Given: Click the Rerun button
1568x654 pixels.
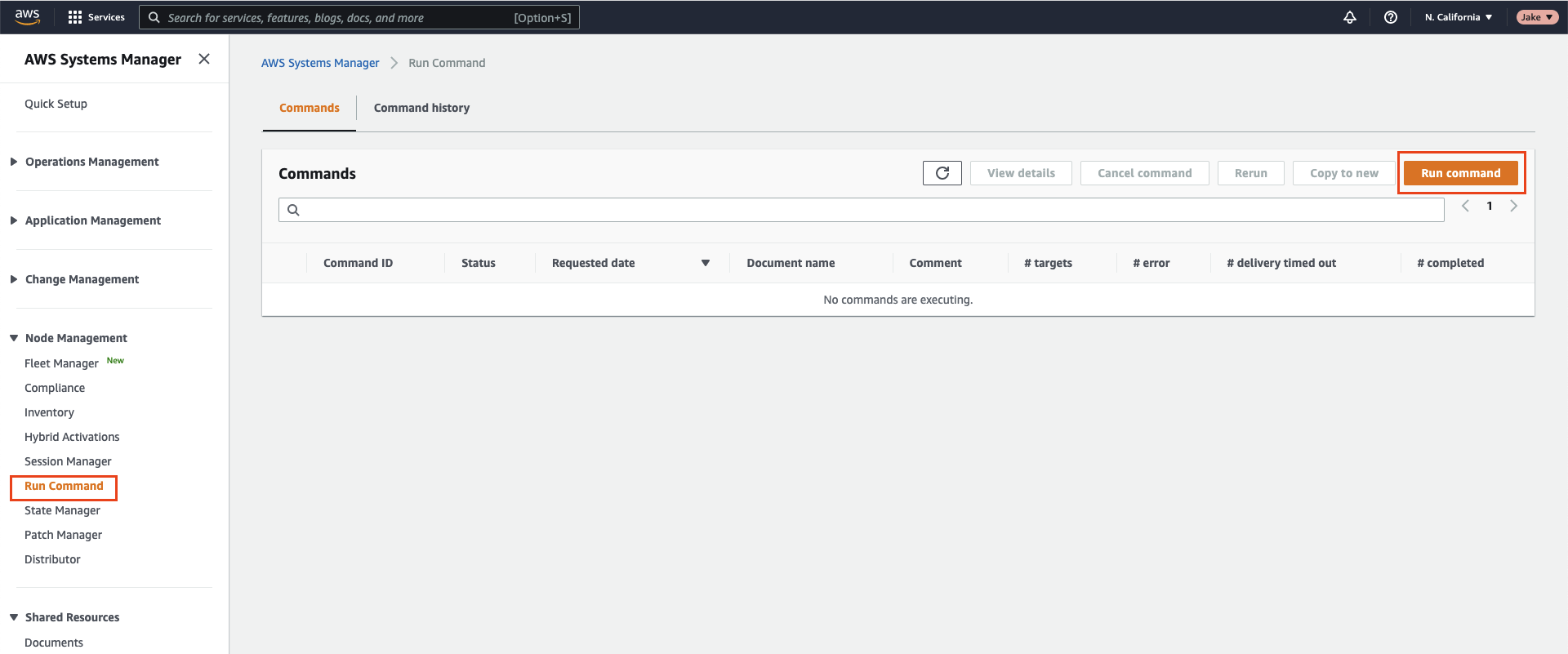Looking at the screenshot, I should [1250, 173].
